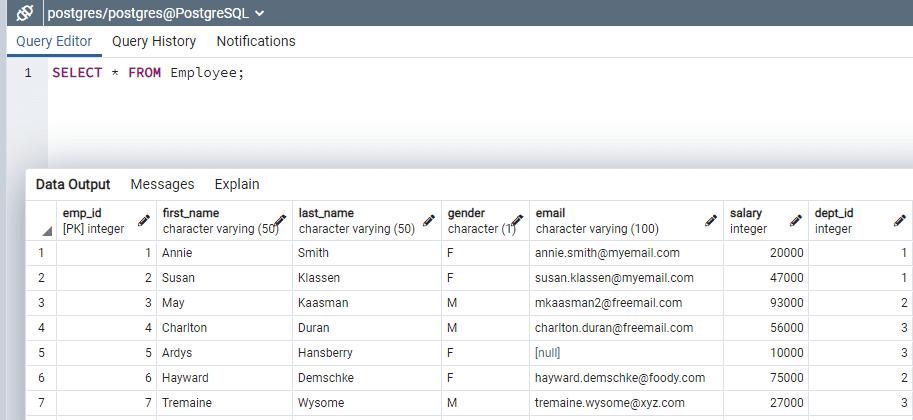Screen dimensions: 913x420
Task: Click pencil icon in dept_id column header
Action: pos(899,221)
